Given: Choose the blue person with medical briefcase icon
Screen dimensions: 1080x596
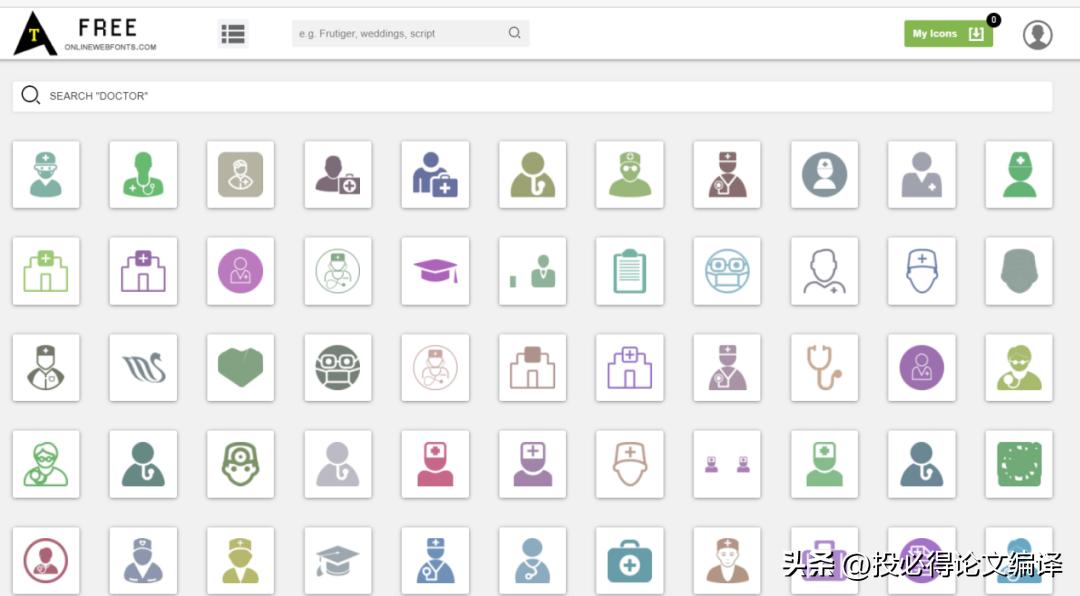Looking at the screenshot, I should pos(435,174).
